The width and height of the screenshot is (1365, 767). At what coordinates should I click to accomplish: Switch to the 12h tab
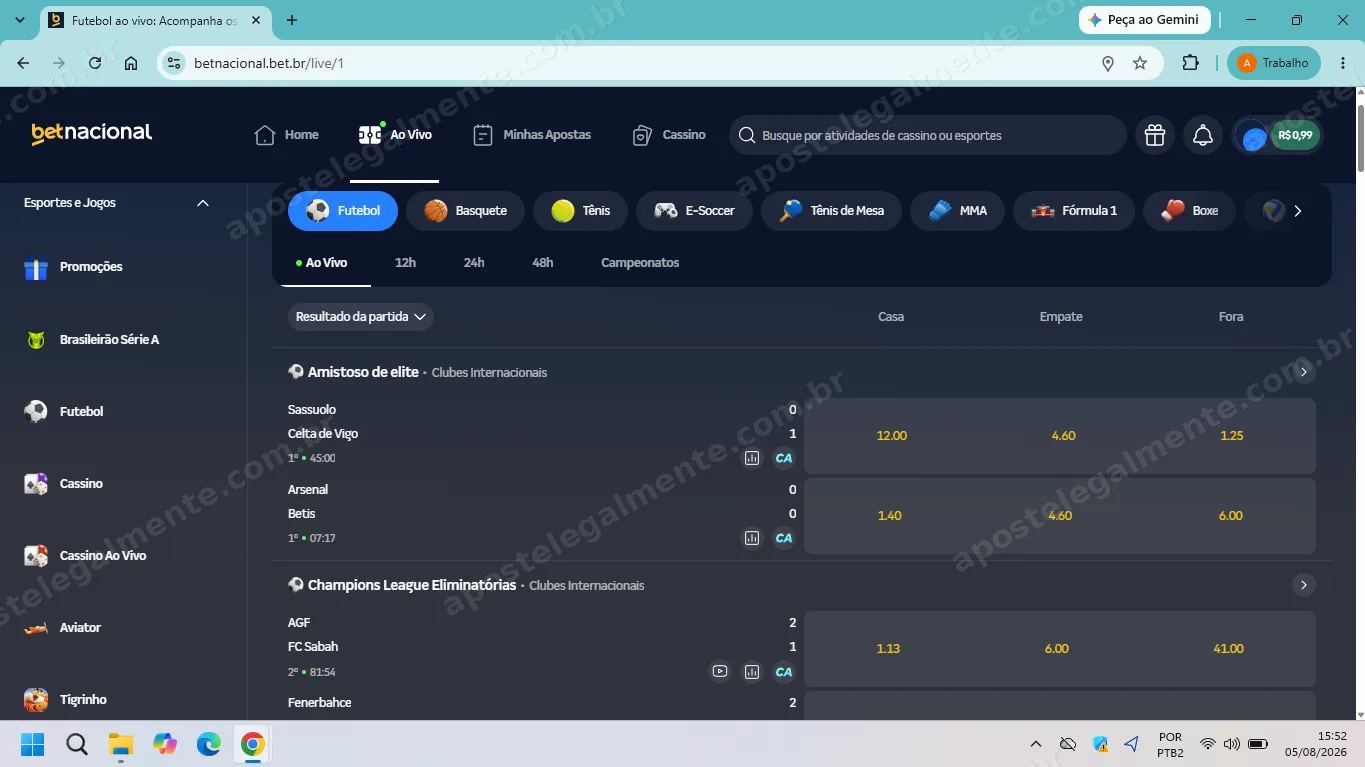pos(405,263)
